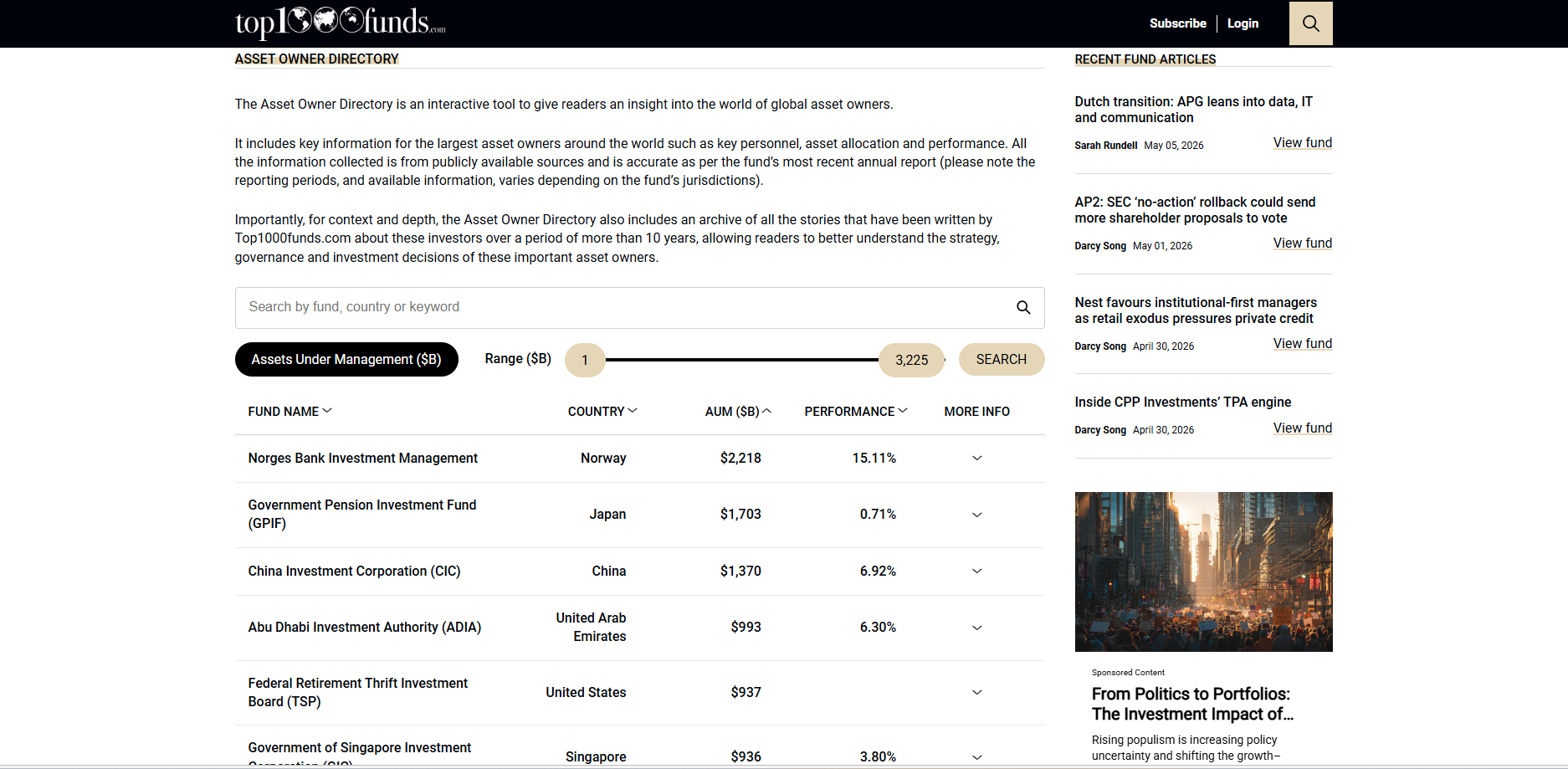Sort by COUNTRY column
This screenshot has width=1568, height=769.
(602, 411)
